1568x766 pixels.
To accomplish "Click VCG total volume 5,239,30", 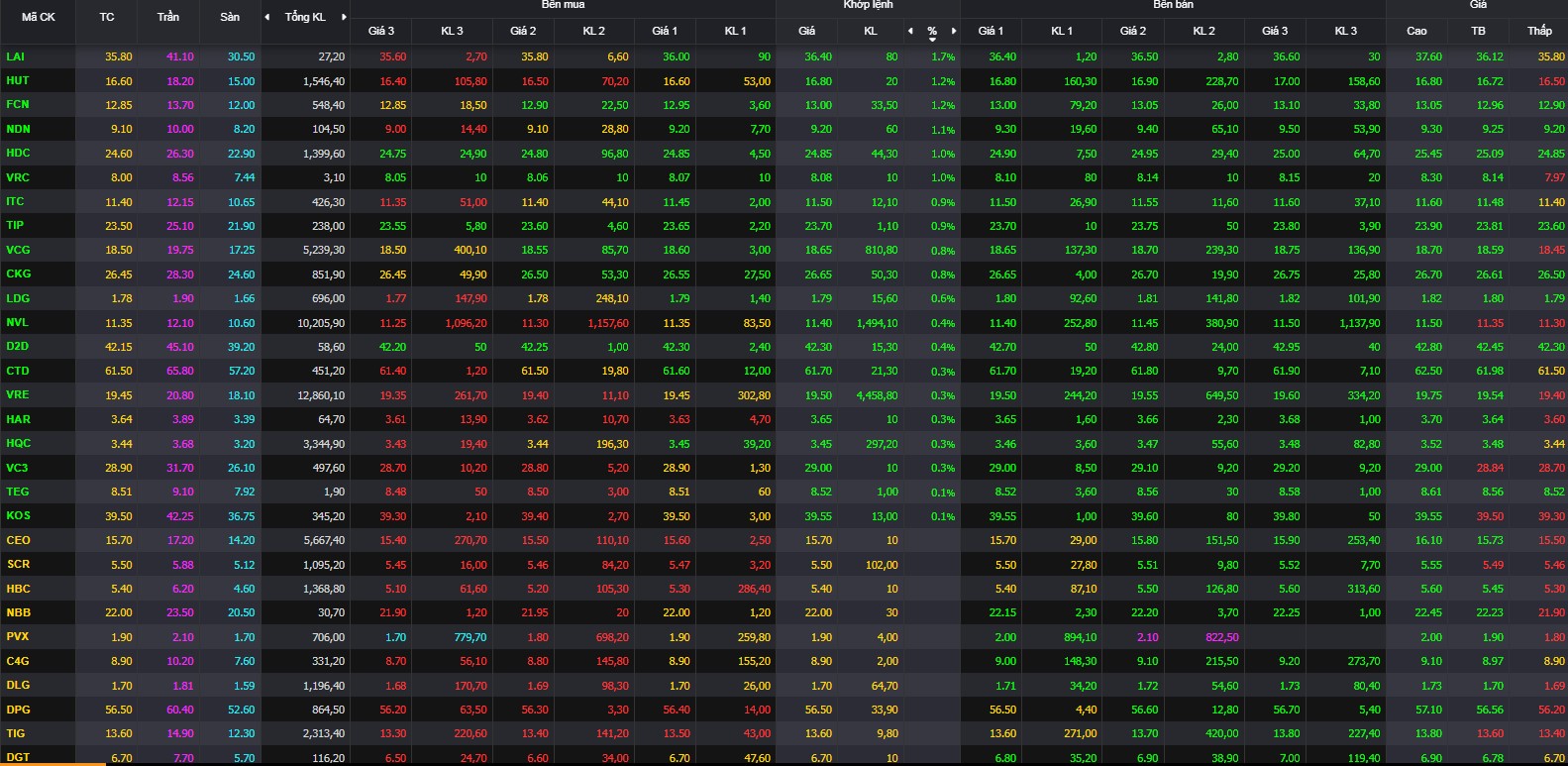I will [324, 251].
